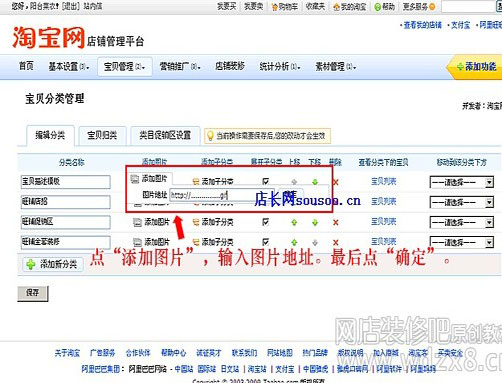Move 旺铺全套装修 category up

[x=294, y=242]
